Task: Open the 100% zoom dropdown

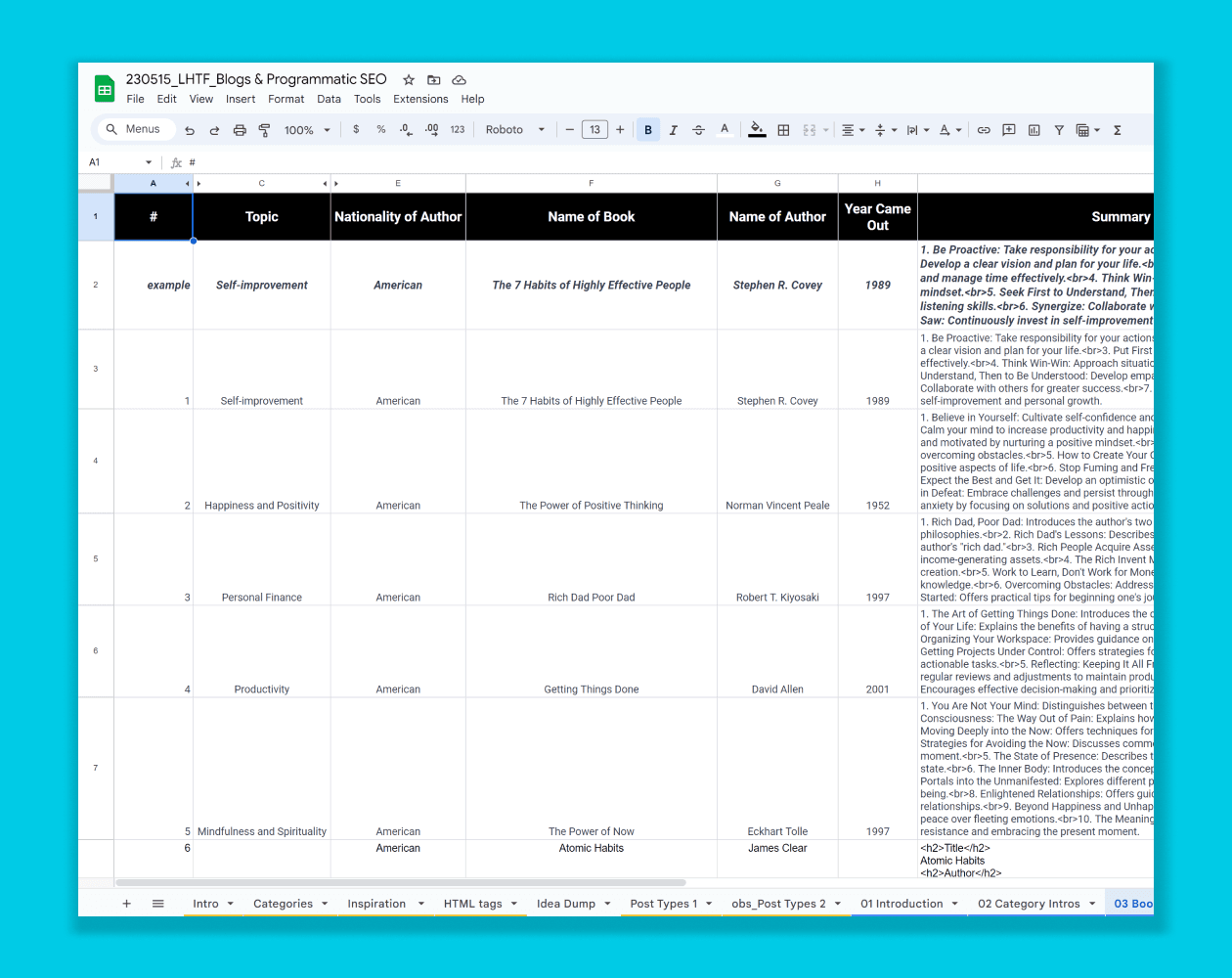Action: tap(307, 130)
